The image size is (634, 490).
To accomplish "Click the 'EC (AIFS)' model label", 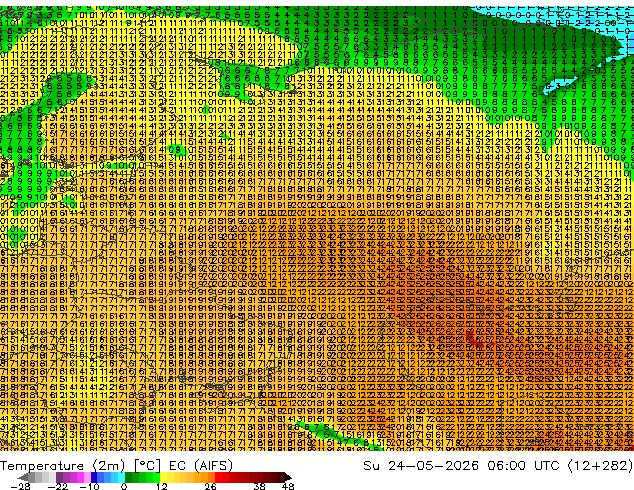I will tap(201, 466).
